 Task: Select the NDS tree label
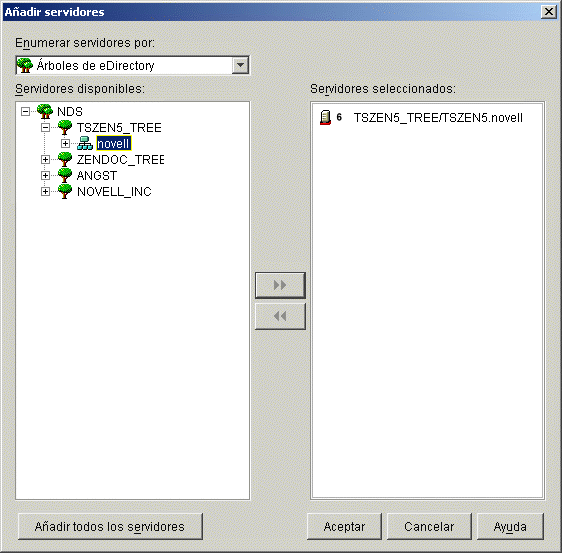point(70,112)
